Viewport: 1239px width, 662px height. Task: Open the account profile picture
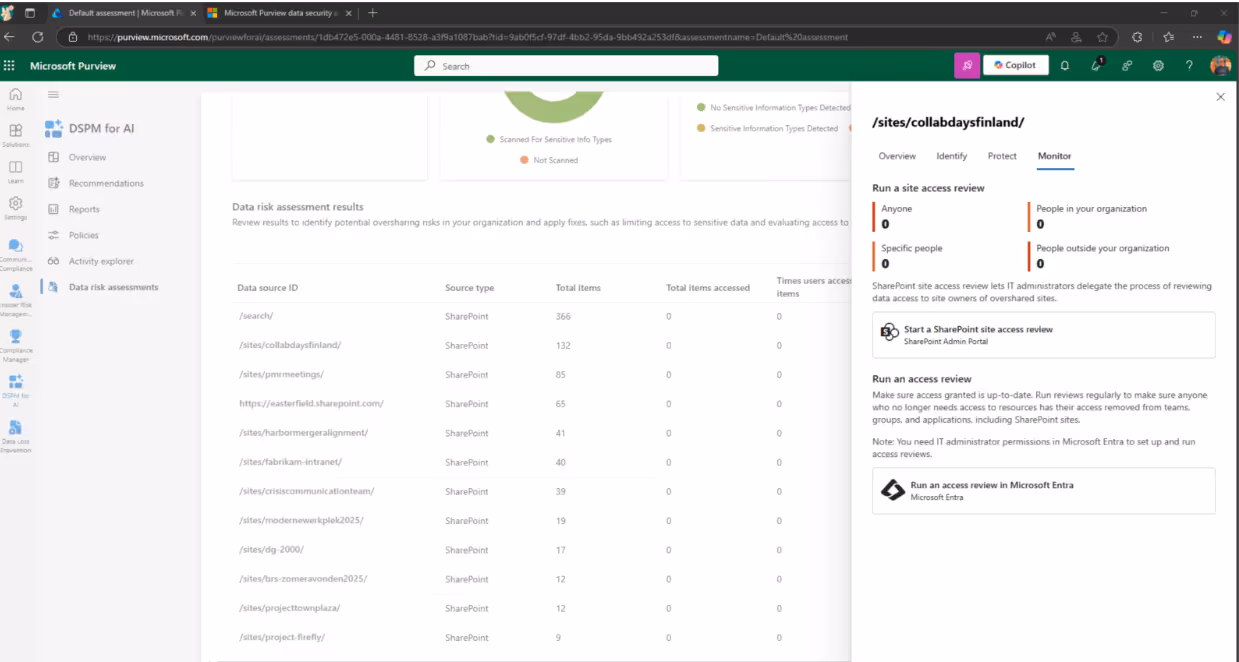coord(1220,65)
